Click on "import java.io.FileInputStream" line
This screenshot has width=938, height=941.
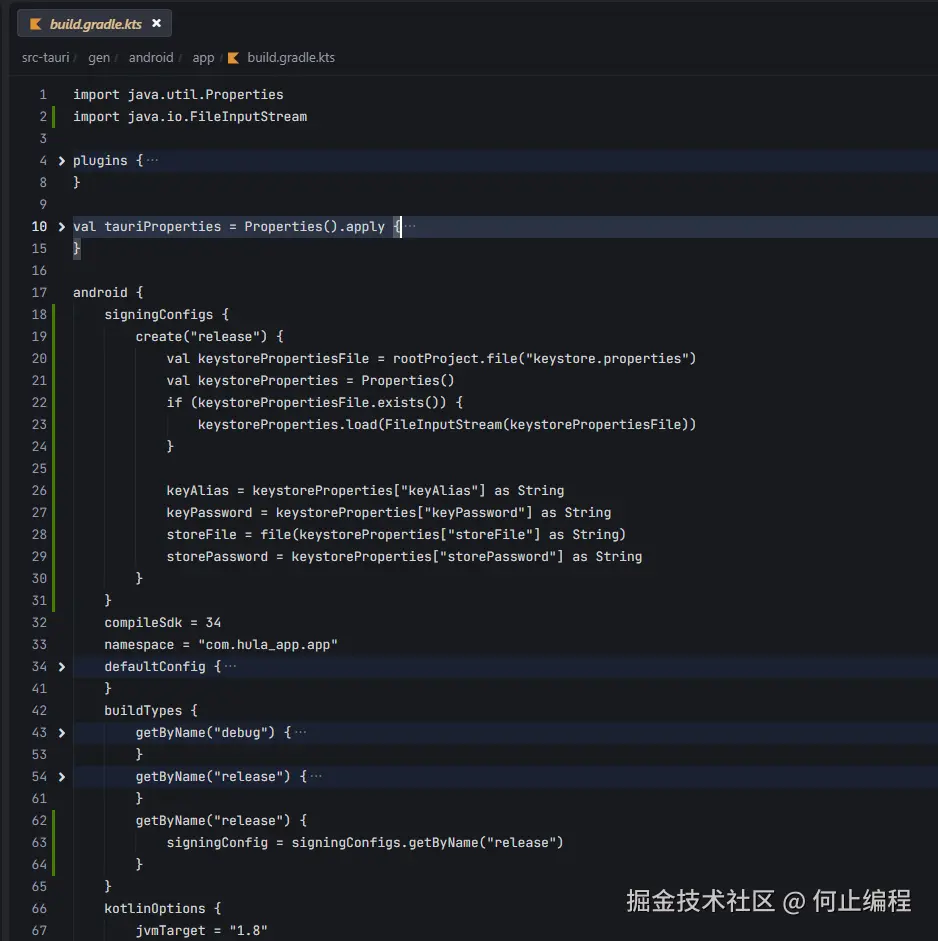pos(190,116)
